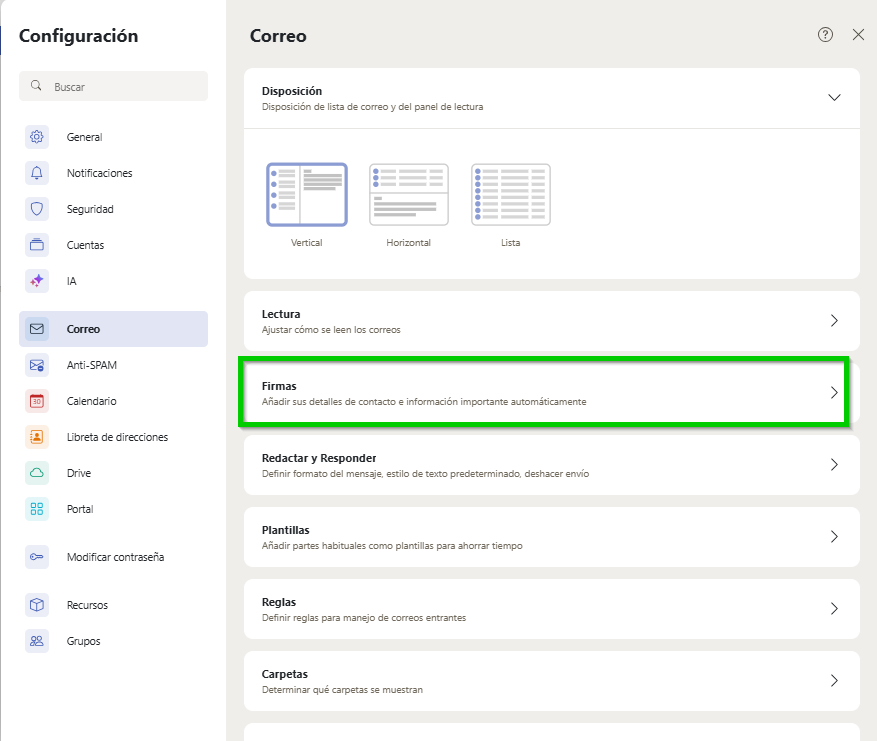The image size is (877, 741).
Task: Switch to the Lista layout
Action: point(510,195)
